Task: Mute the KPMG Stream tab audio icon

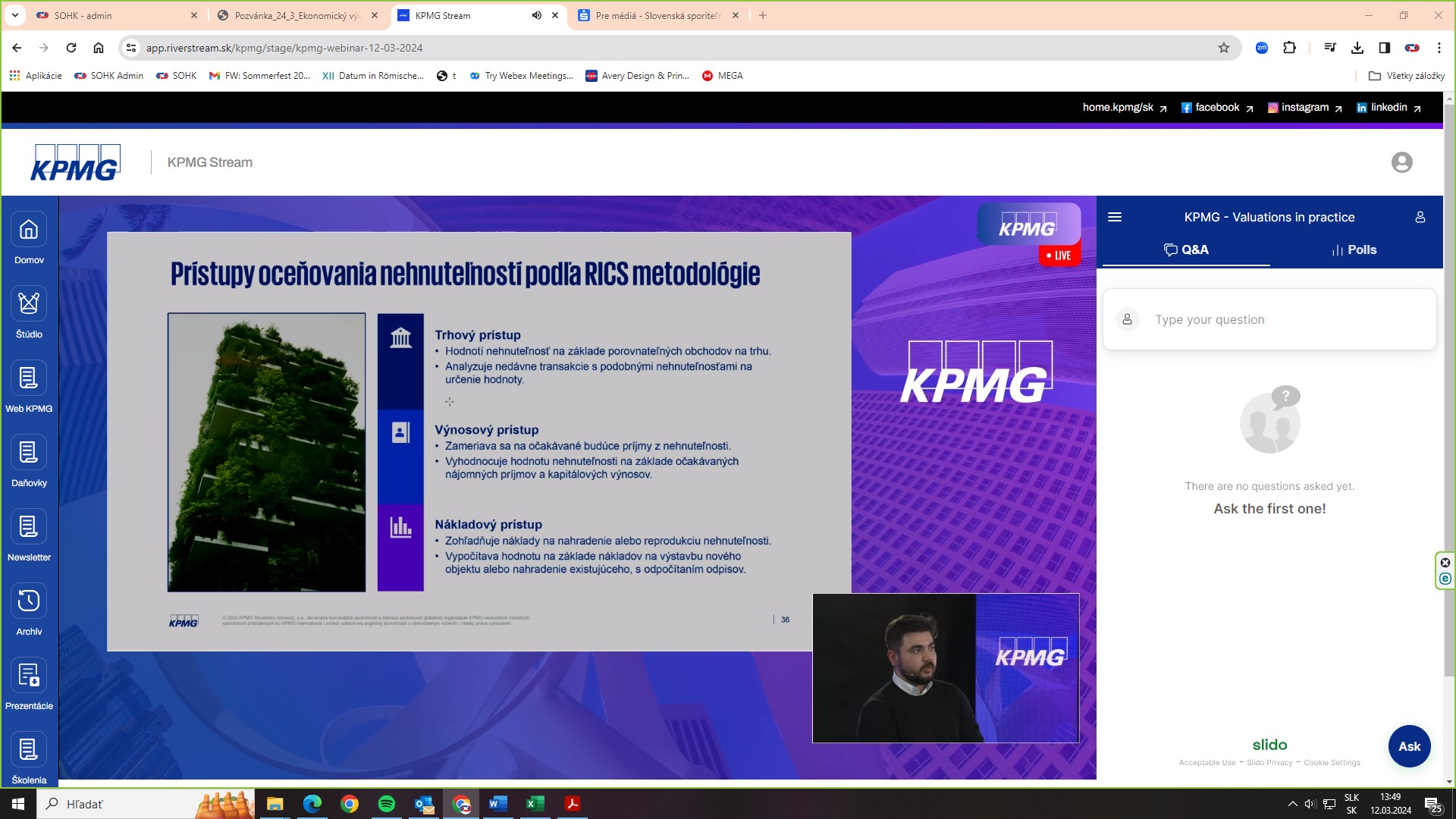Action: click(x=537, y=15)
